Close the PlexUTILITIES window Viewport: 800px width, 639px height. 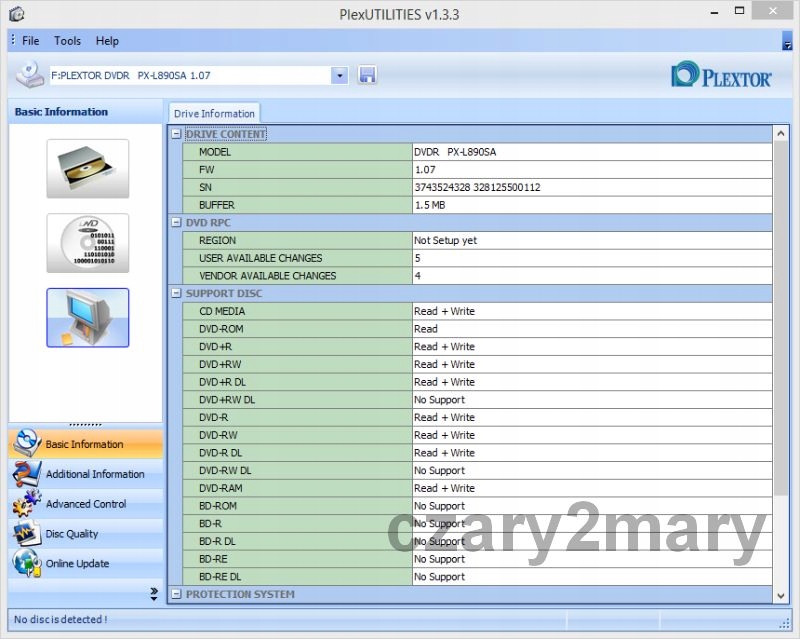772,11
